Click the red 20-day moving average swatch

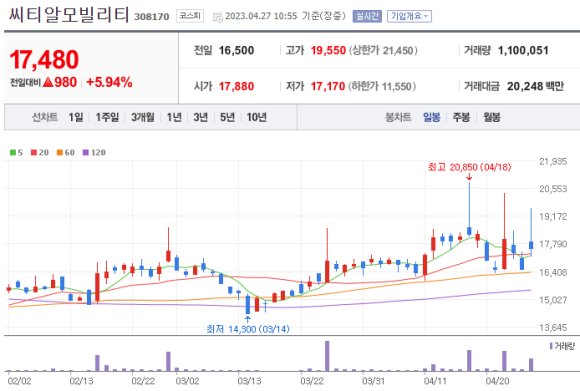34,152
